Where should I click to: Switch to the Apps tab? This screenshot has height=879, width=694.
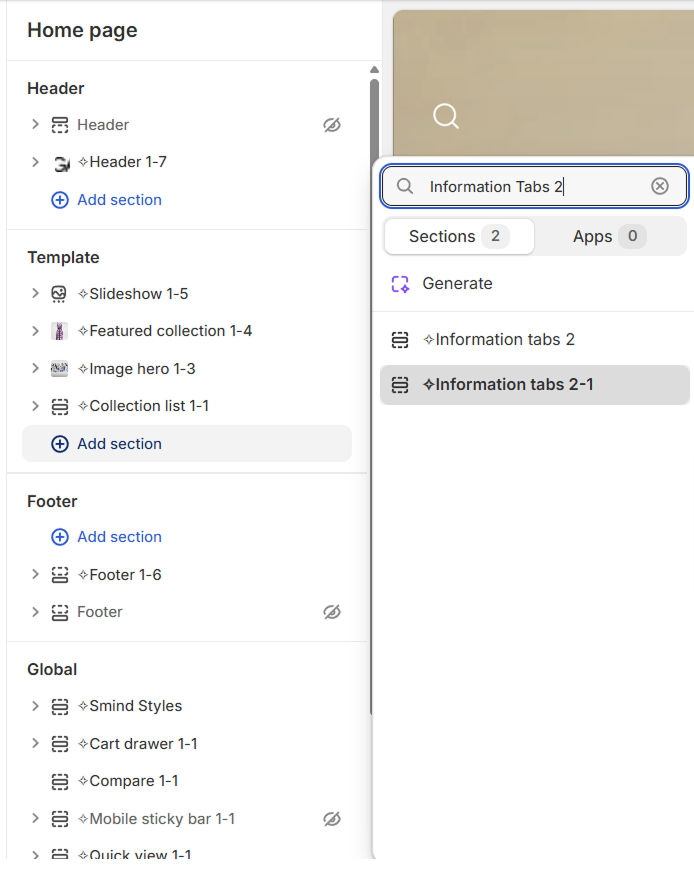click(609, 237)
